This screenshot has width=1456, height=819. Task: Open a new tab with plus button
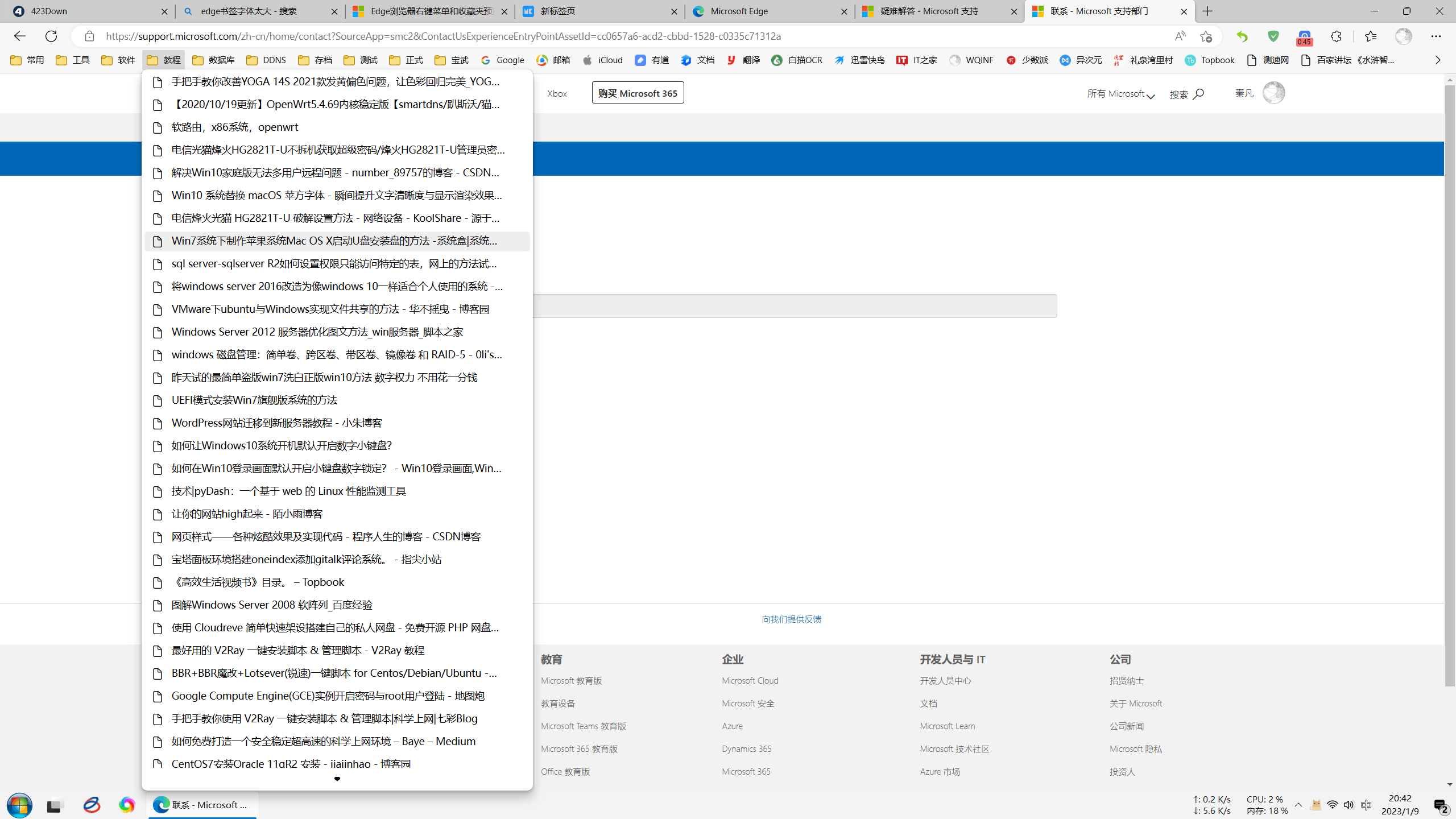click(1208, 11)
